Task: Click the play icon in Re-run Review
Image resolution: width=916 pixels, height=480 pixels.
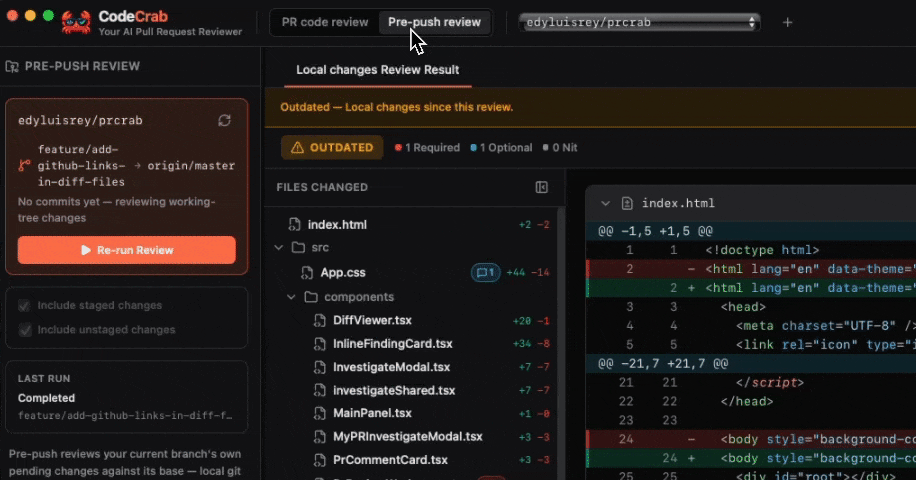Action: pyautogui.click(x=86, y=250)
